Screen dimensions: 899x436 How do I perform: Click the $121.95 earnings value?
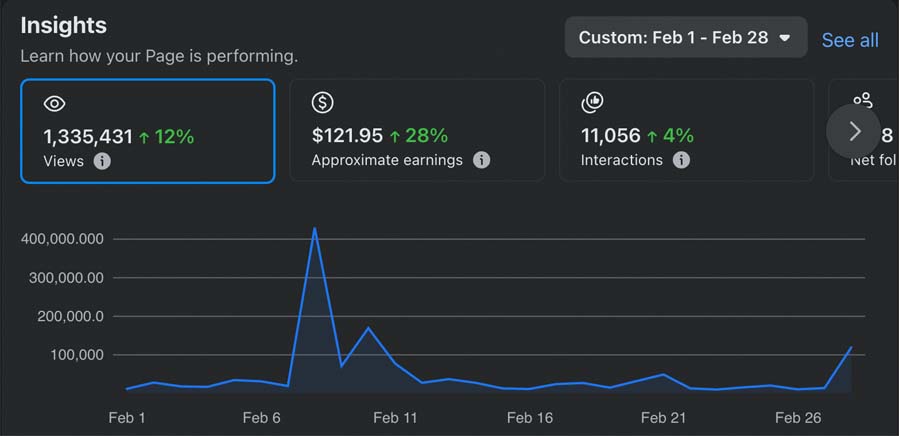tap(347, 135)
